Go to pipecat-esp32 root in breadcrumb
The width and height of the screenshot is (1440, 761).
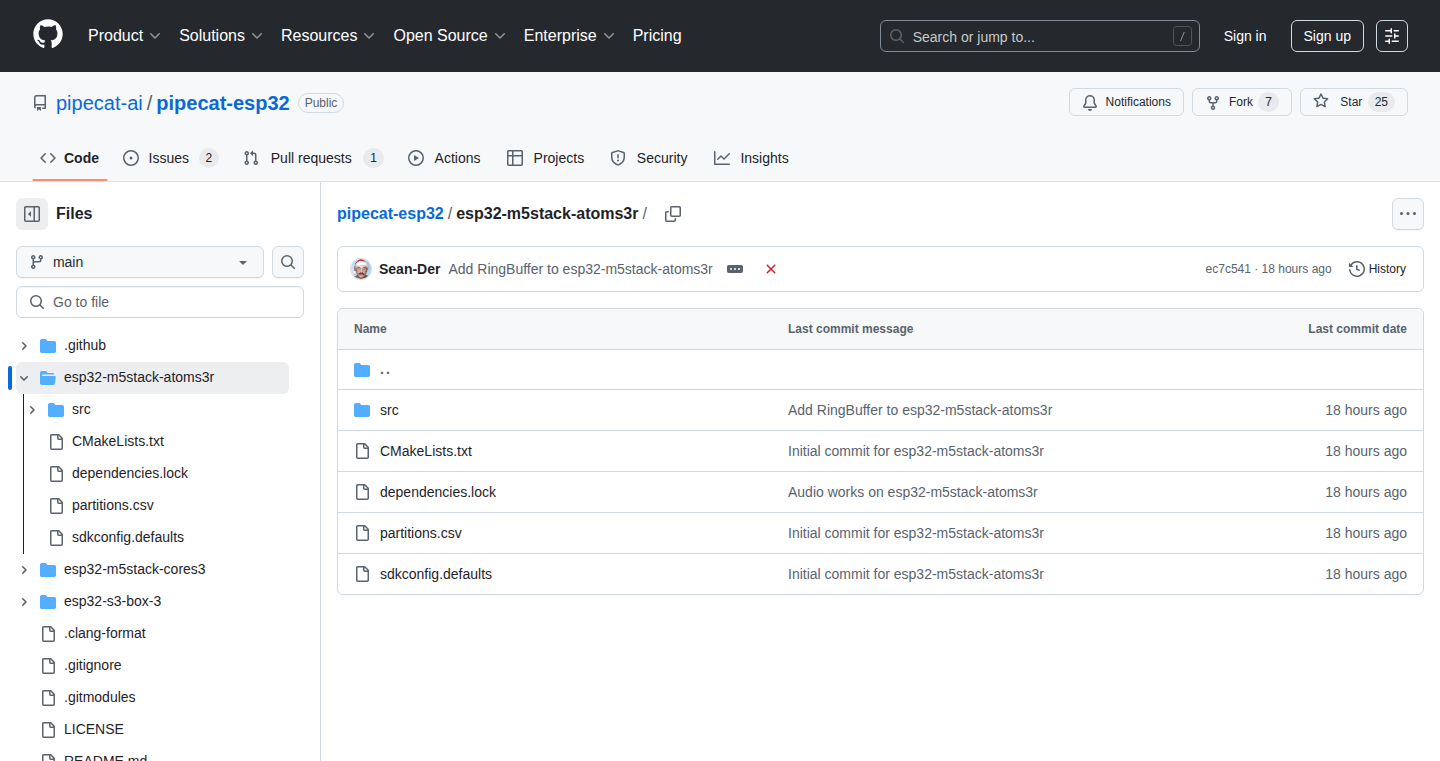pyautogui.click(x=390, y=214)
